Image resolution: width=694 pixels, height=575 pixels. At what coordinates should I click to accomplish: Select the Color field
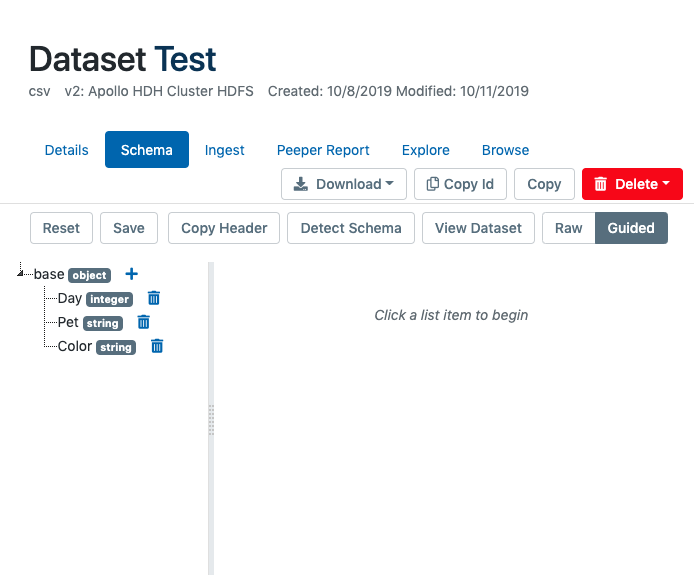(75, 346)
